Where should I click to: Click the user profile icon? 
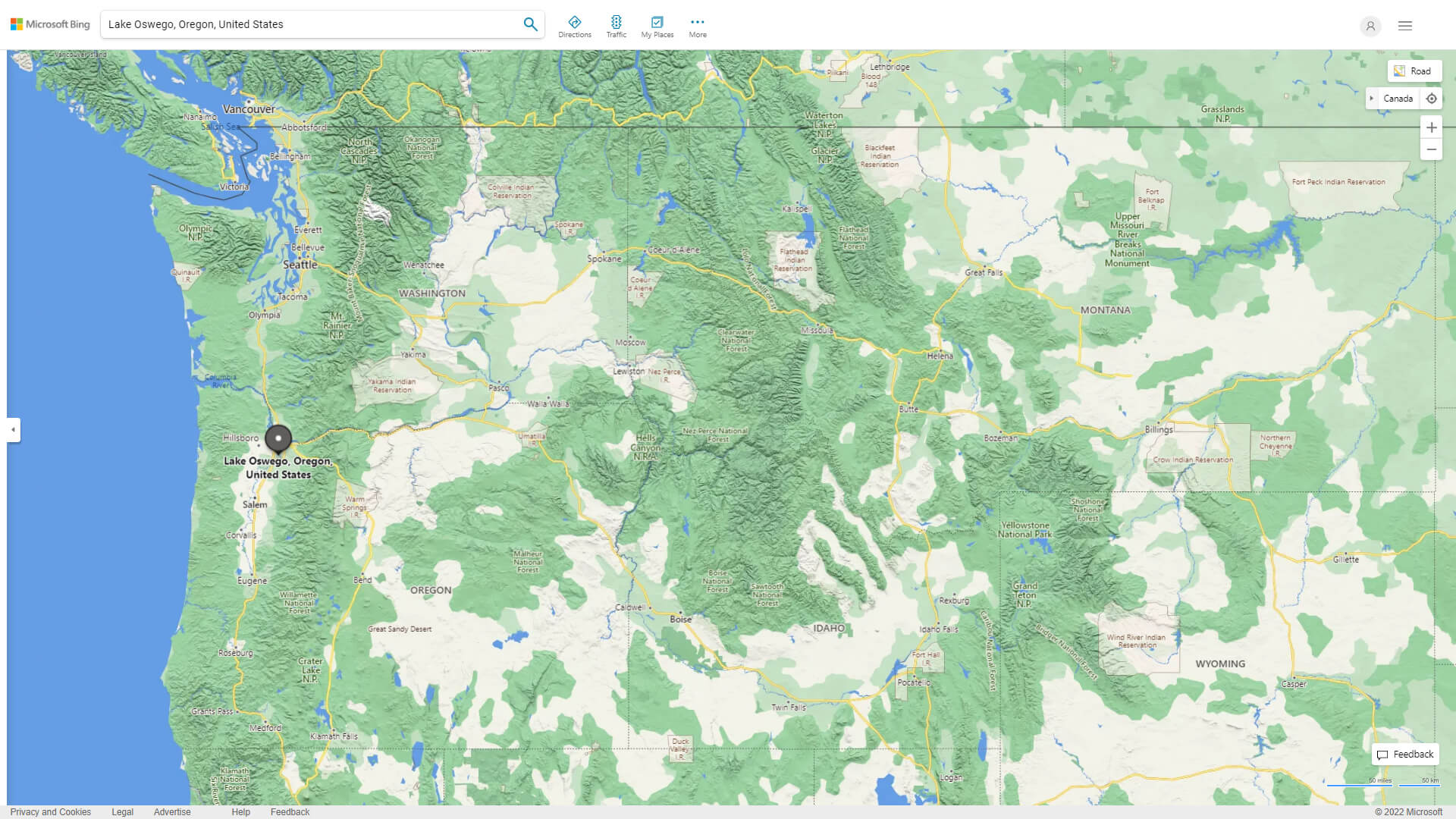1370,26
